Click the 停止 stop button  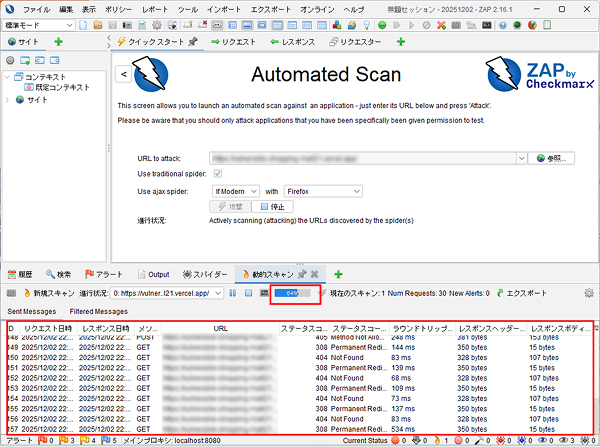coord(272,207)
